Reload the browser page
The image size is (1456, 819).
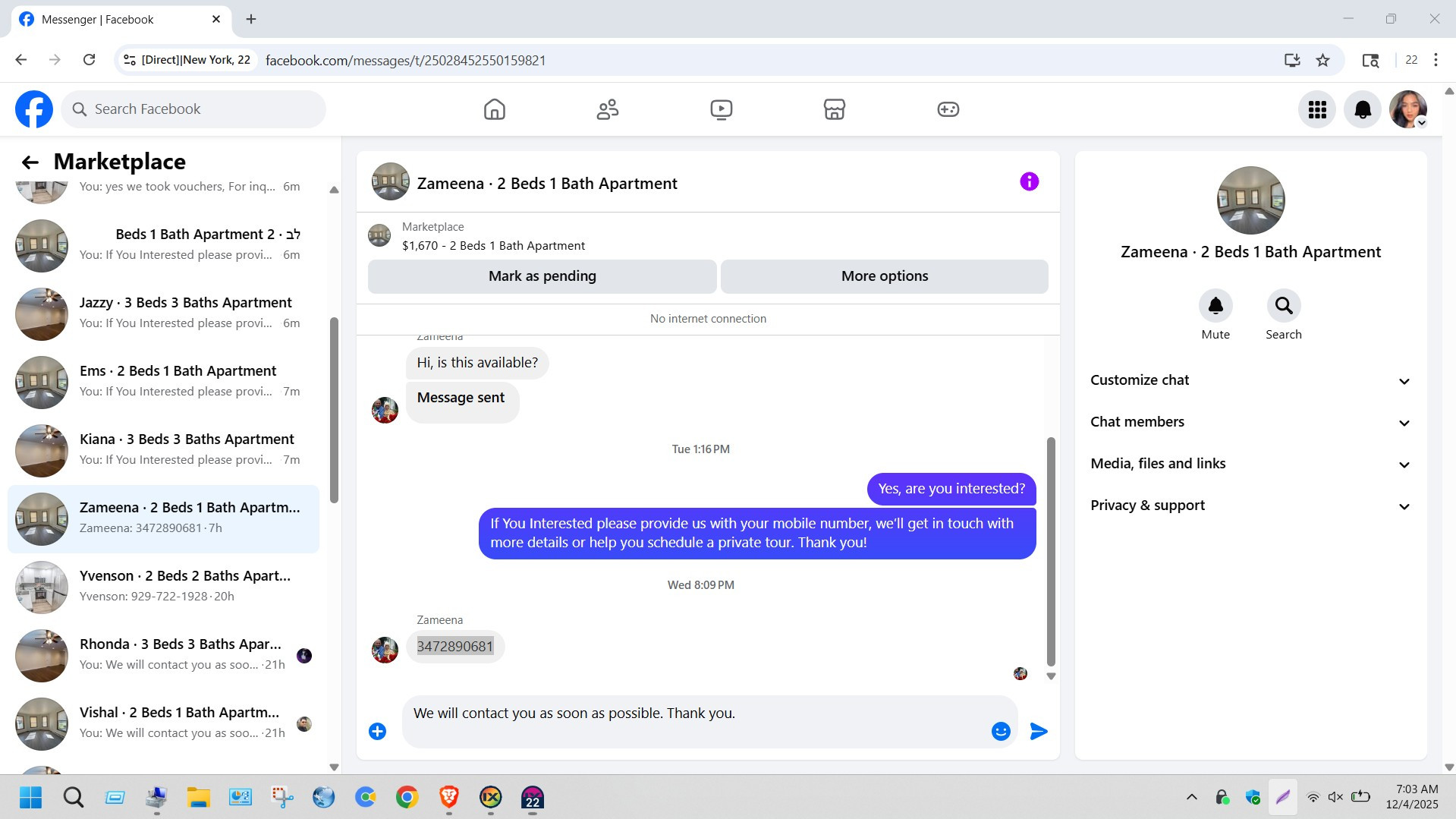pos(89,60)
